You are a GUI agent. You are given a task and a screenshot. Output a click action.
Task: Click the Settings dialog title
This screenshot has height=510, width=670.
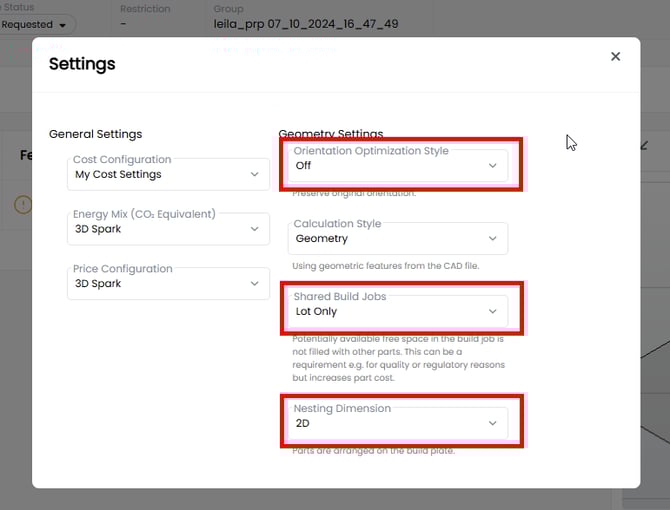click(x=82, y=64)
